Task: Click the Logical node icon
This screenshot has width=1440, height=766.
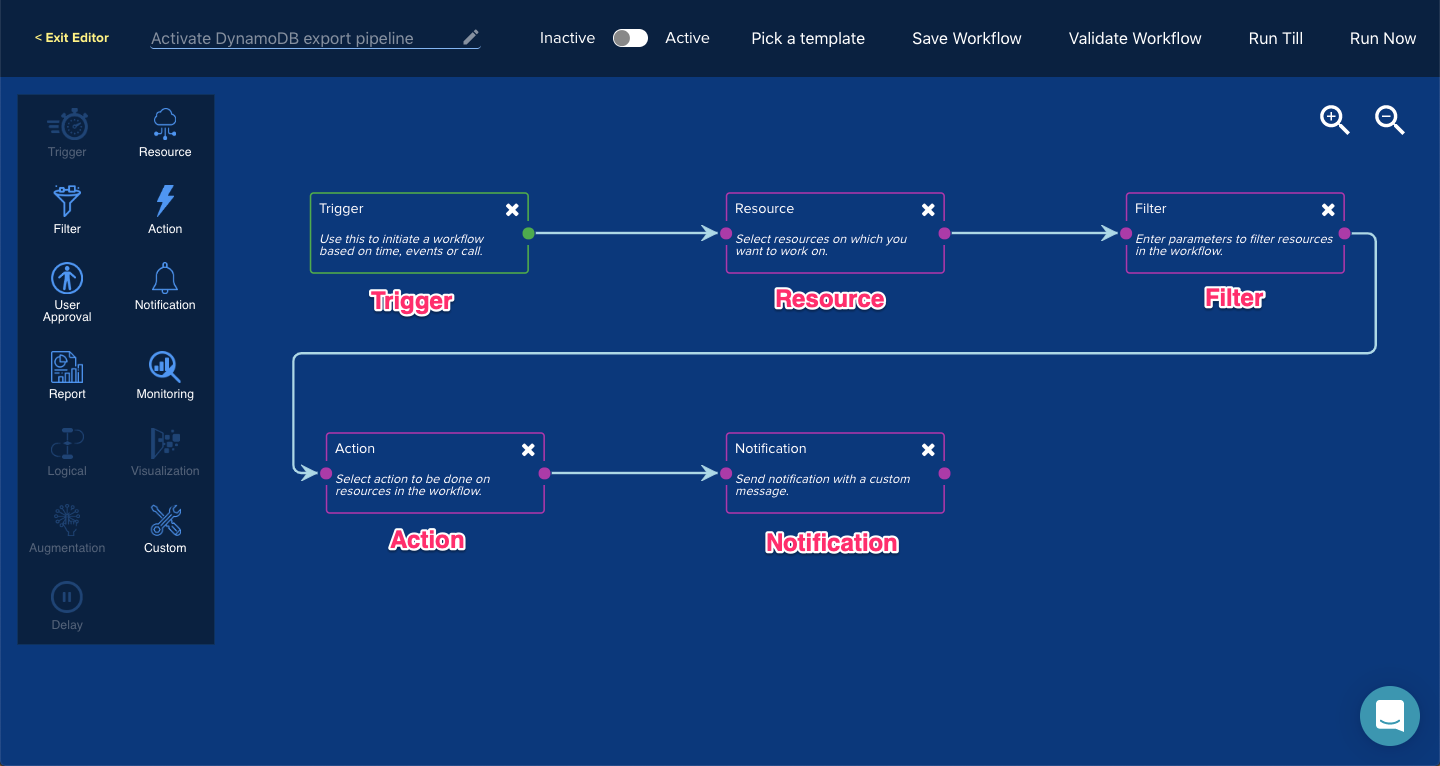Action: click(x=67, y=444)
